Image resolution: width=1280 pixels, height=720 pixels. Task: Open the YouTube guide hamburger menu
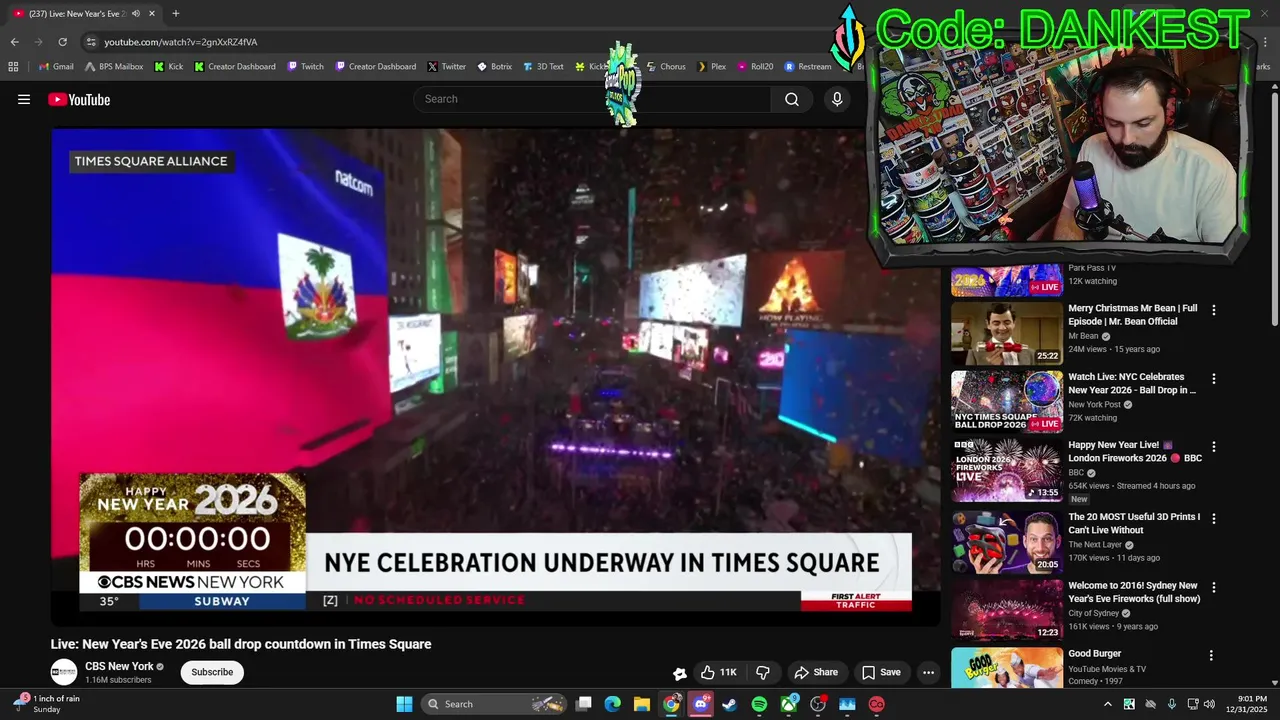coord(24,99)
